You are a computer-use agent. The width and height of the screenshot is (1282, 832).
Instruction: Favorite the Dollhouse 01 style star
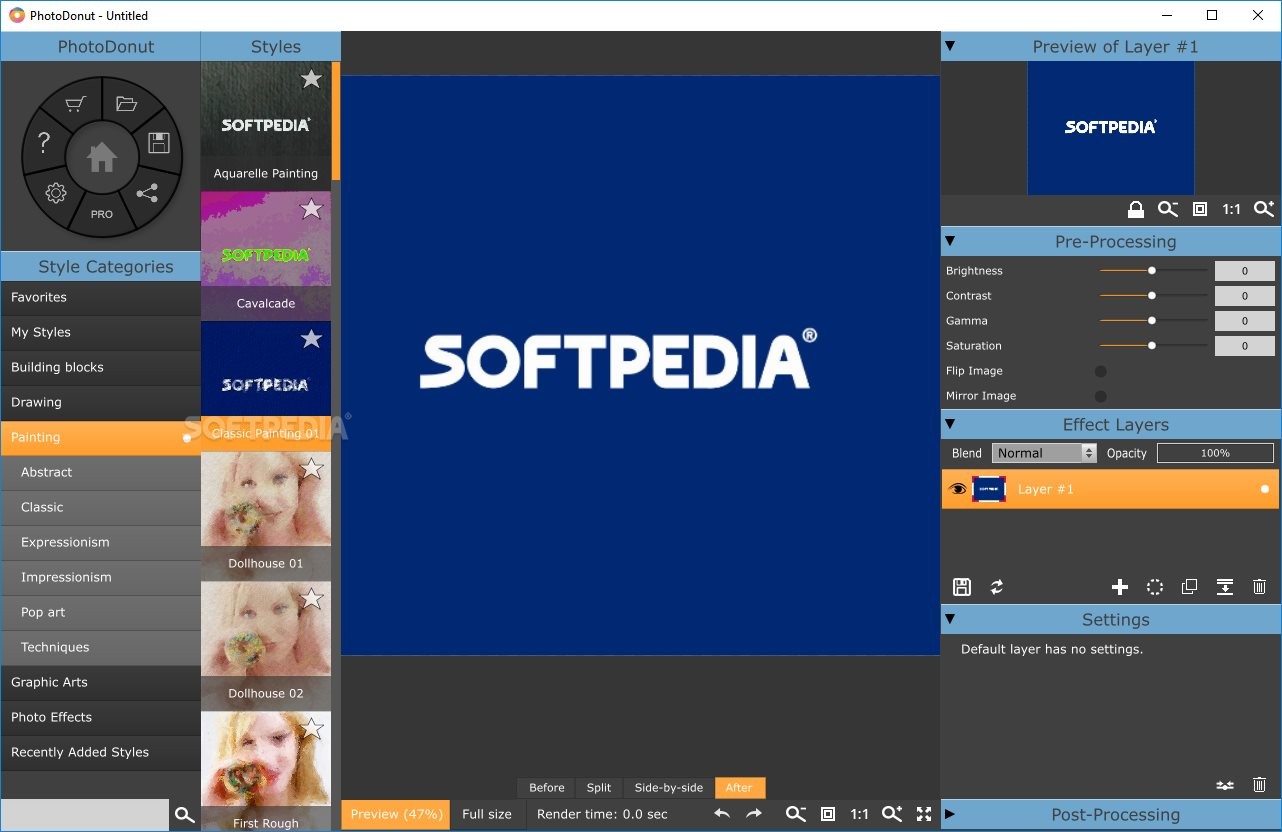tap(312, 468)
